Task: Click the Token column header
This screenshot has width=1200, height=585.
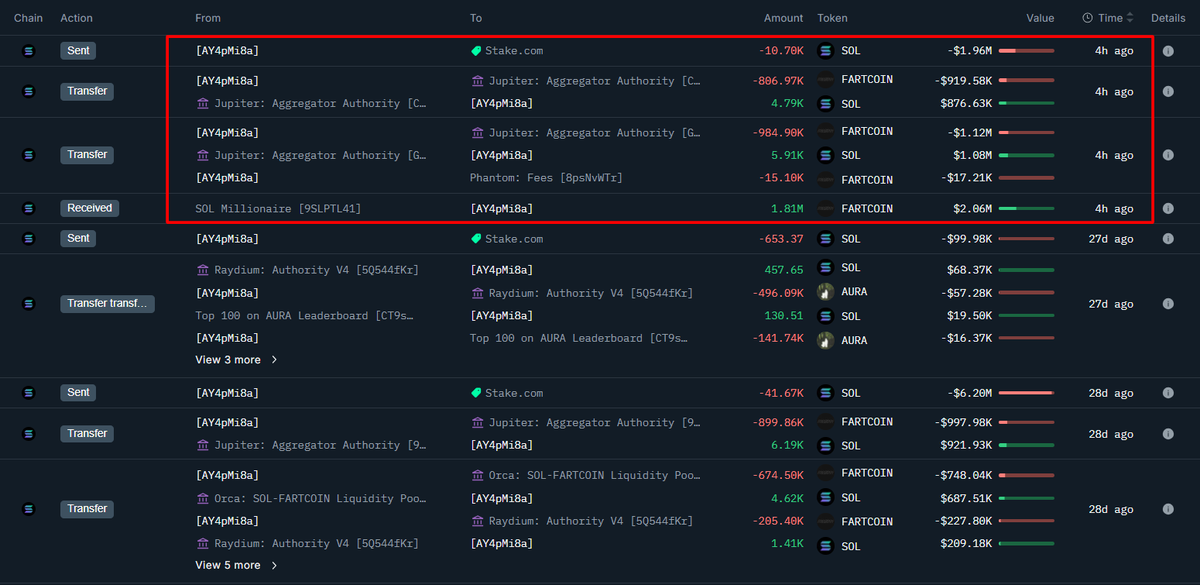Action: (832, 18)
